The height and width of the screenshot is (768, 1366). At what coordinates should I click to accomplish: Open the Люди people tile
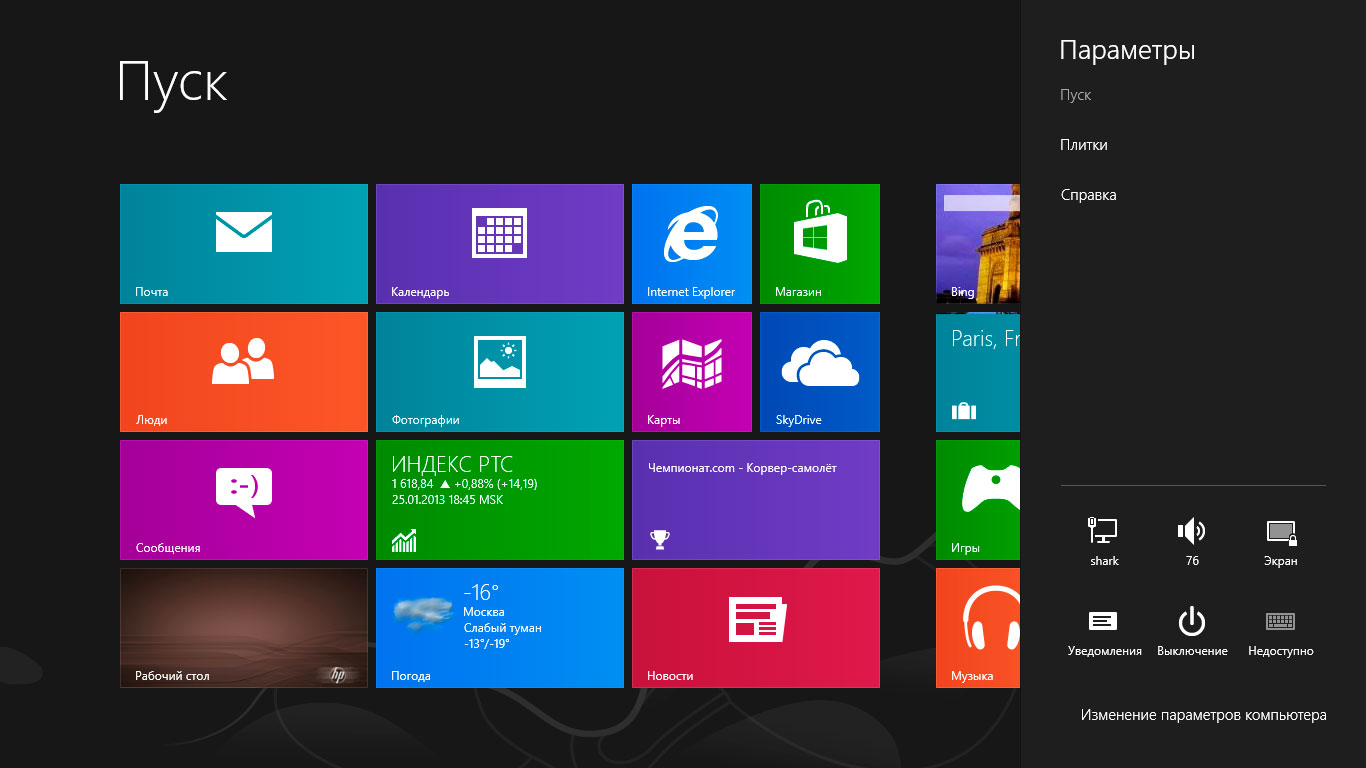(x=243, y=371)
